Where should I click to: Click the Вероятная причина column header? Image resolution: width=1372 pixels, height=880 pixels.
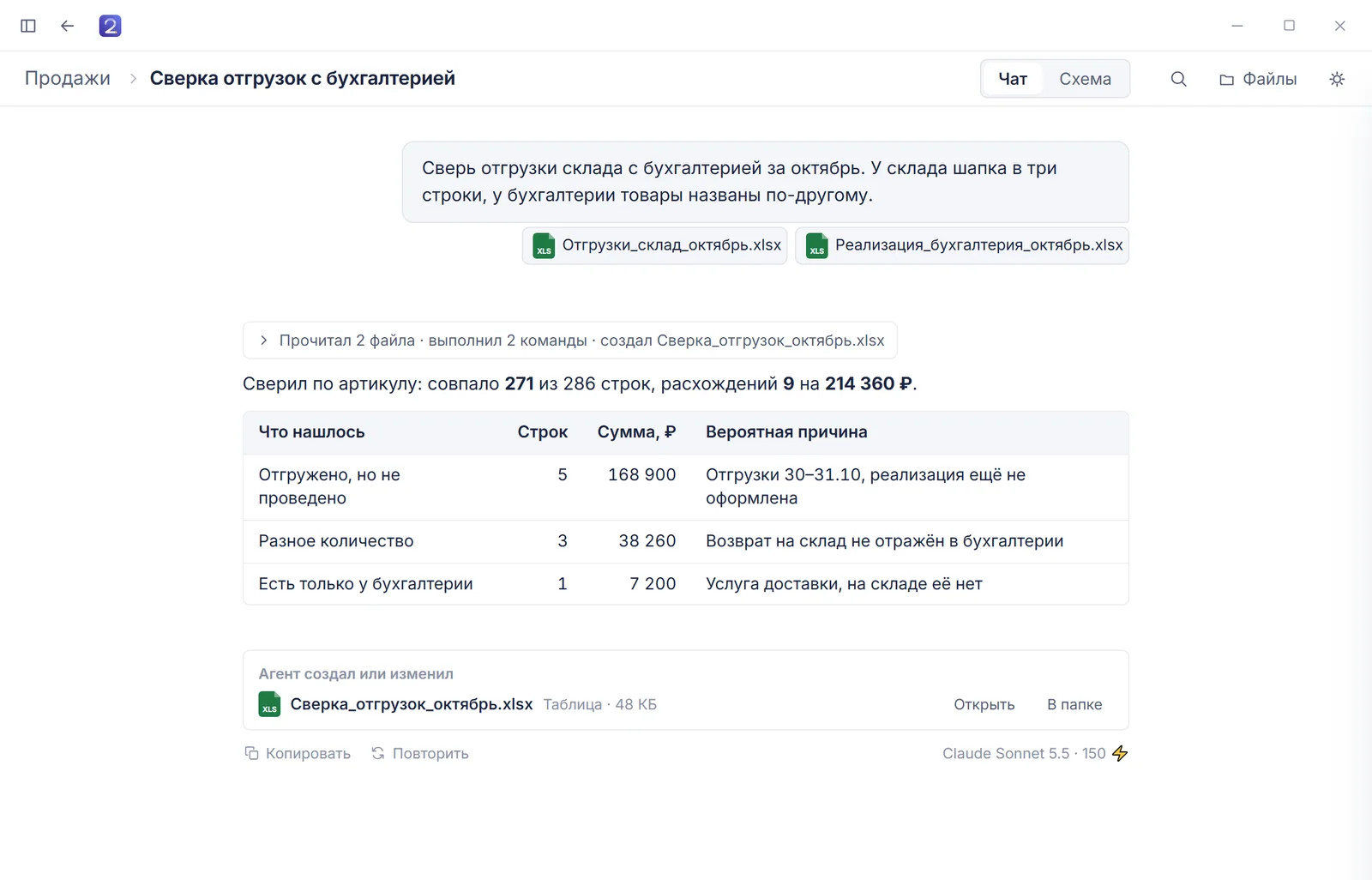[786, 432]
